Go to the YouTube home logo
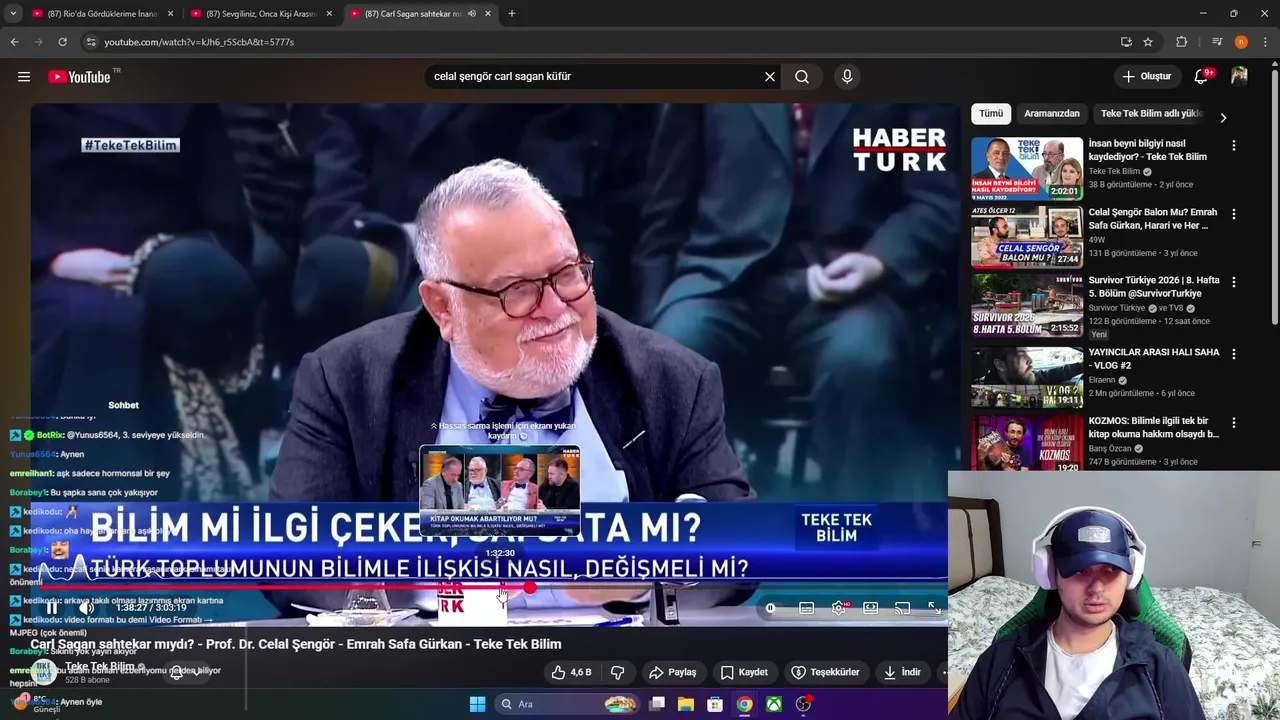Image resolution: width=1280 pixels, height=720 pixels. tap(79, 77)
